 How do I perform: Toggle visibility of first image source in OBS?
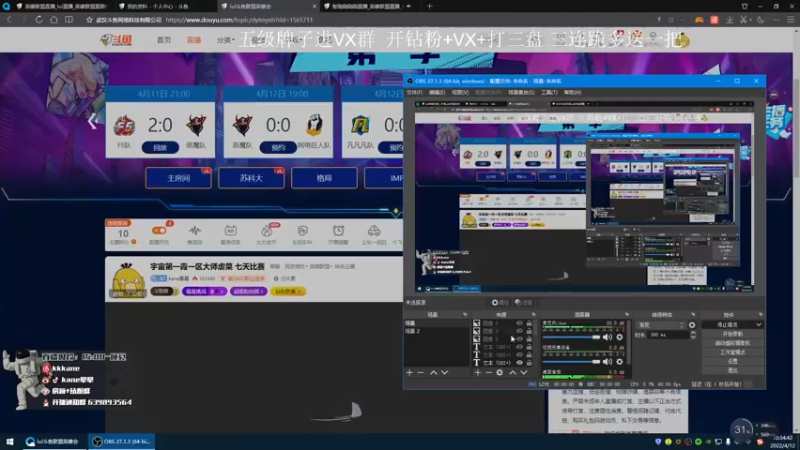point(519,323)
